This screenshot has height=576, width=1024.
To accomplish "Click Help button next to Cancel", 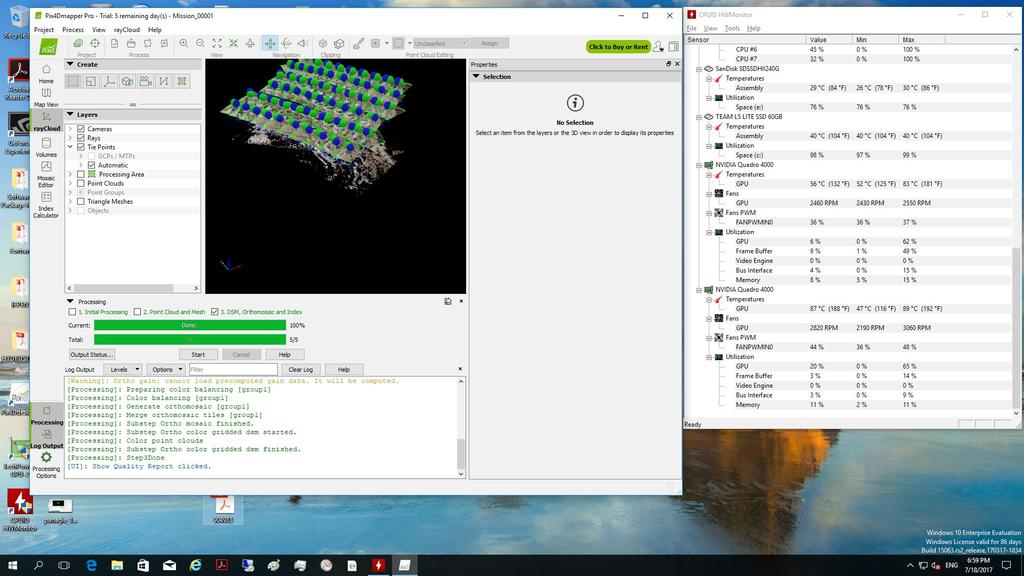I will [285, 355].
